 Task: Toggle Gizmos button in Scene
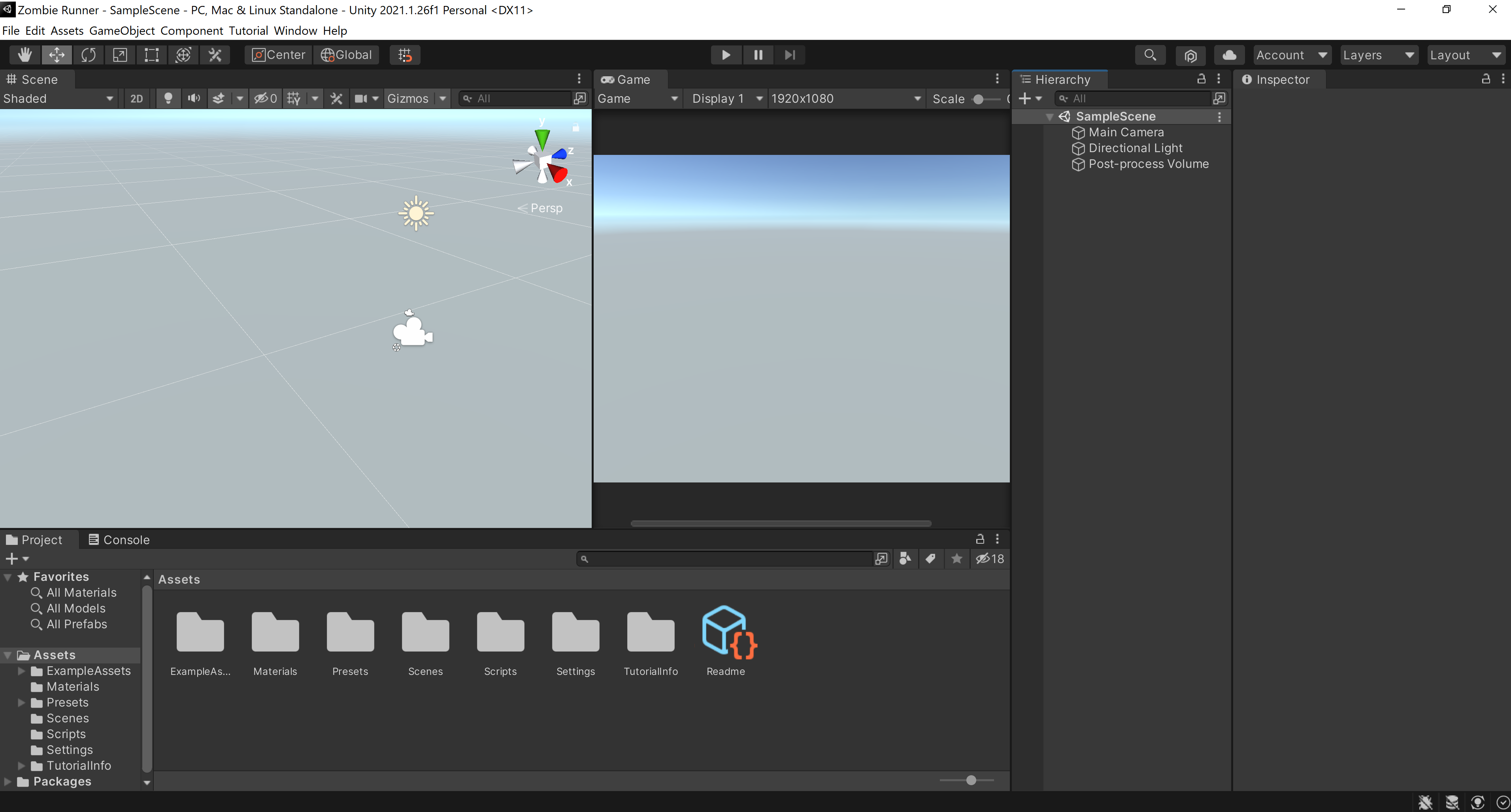(408, 98)
